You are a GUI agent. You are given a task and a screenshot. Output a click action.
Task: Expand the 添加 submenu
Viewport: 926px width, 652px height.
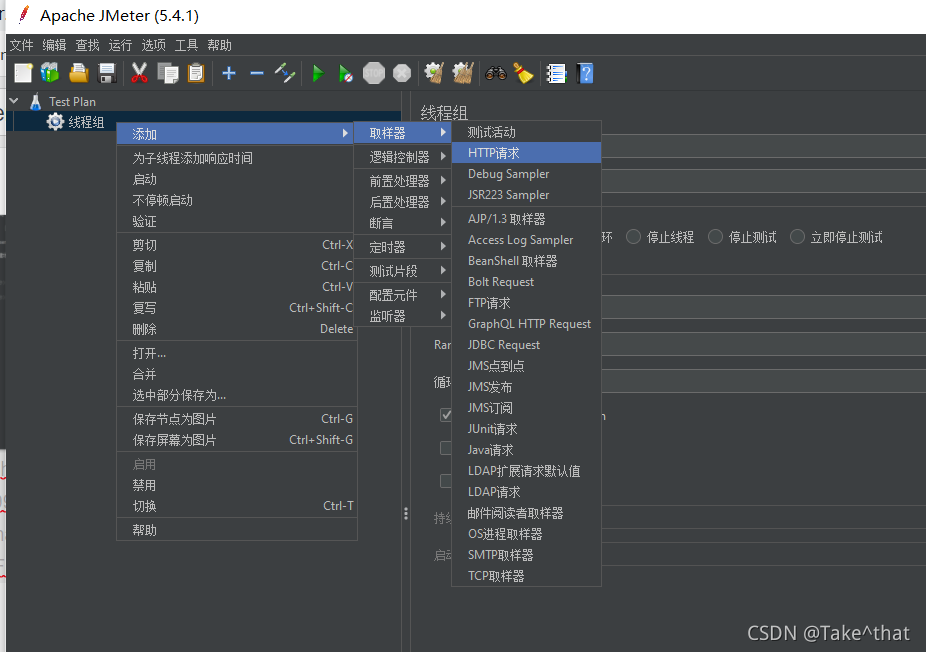[236, 134]
